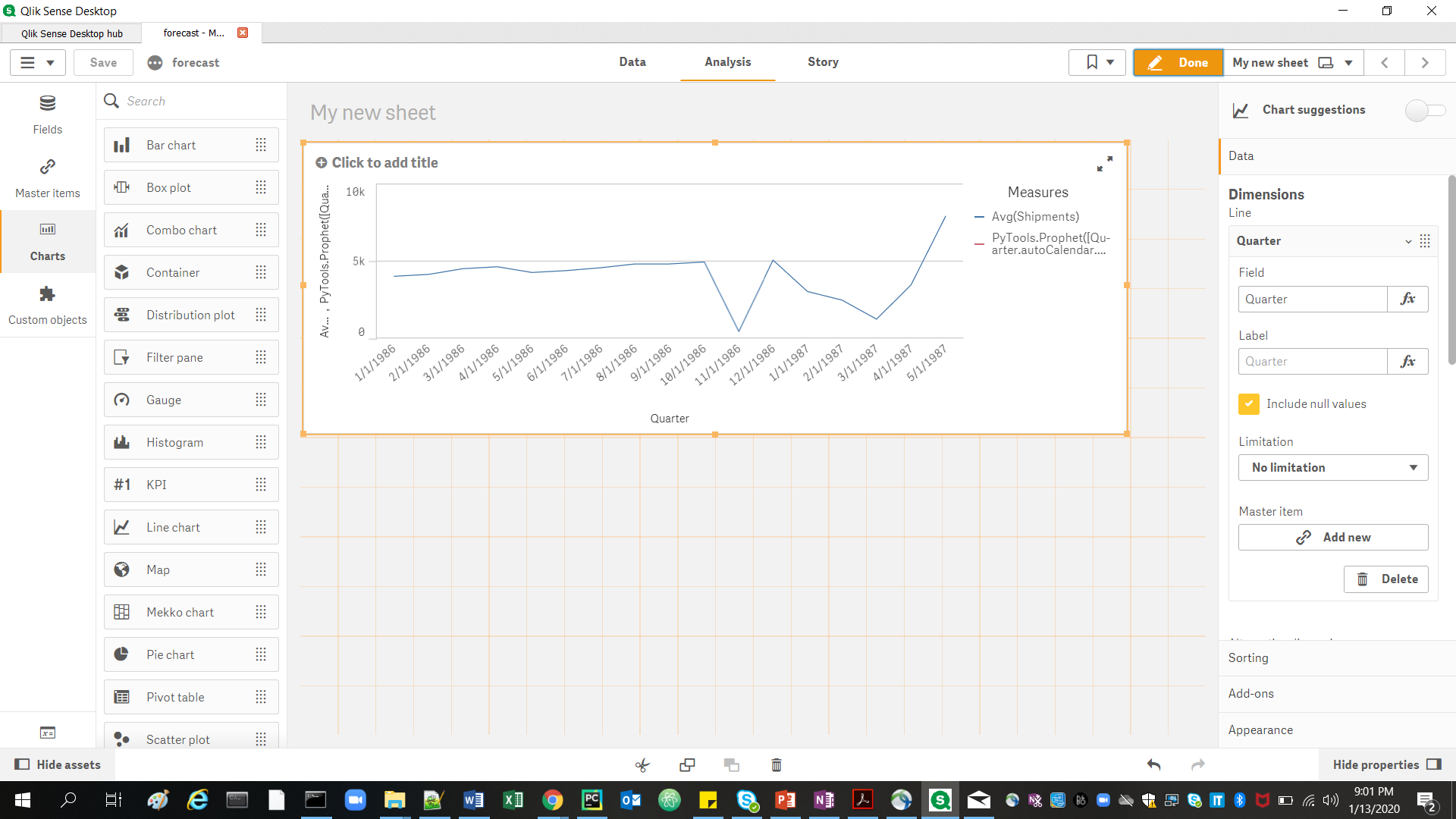1456x819 pixels.
Task: Switch to the Data tab
Action: [x=632, y=62]
